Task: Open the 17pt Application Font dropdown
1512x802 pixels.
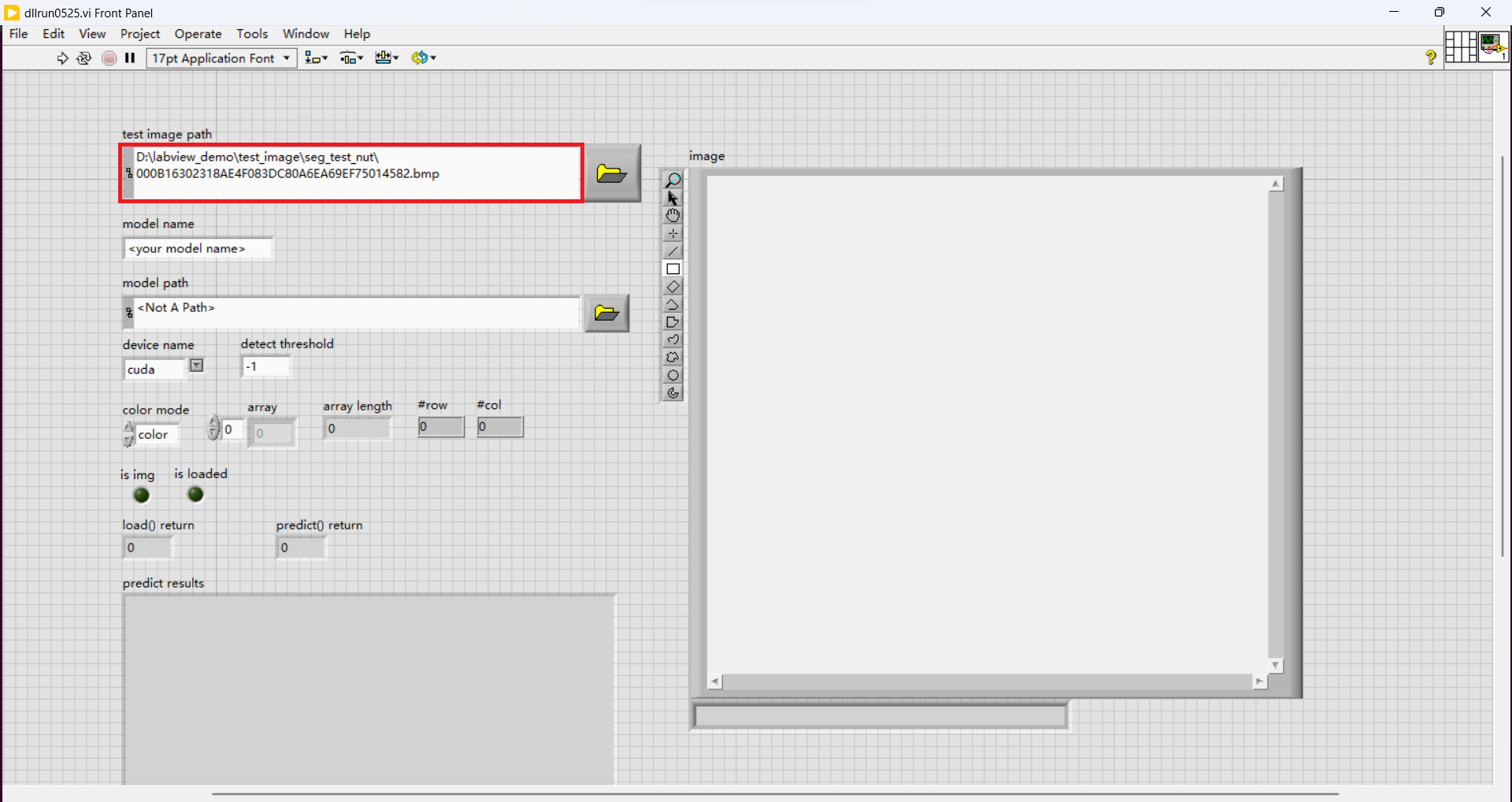Action: [x=221, y=58]
